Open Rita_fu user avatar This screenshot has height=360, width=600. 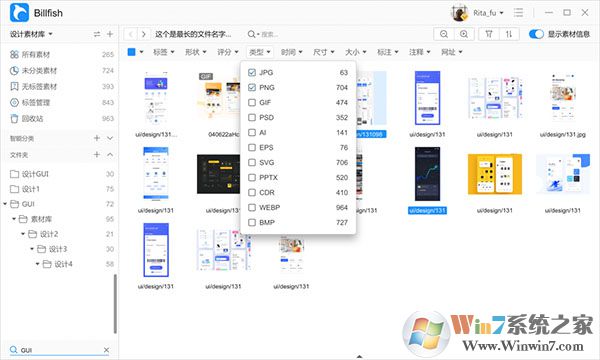pyautogui.click(x=459, y=13)
